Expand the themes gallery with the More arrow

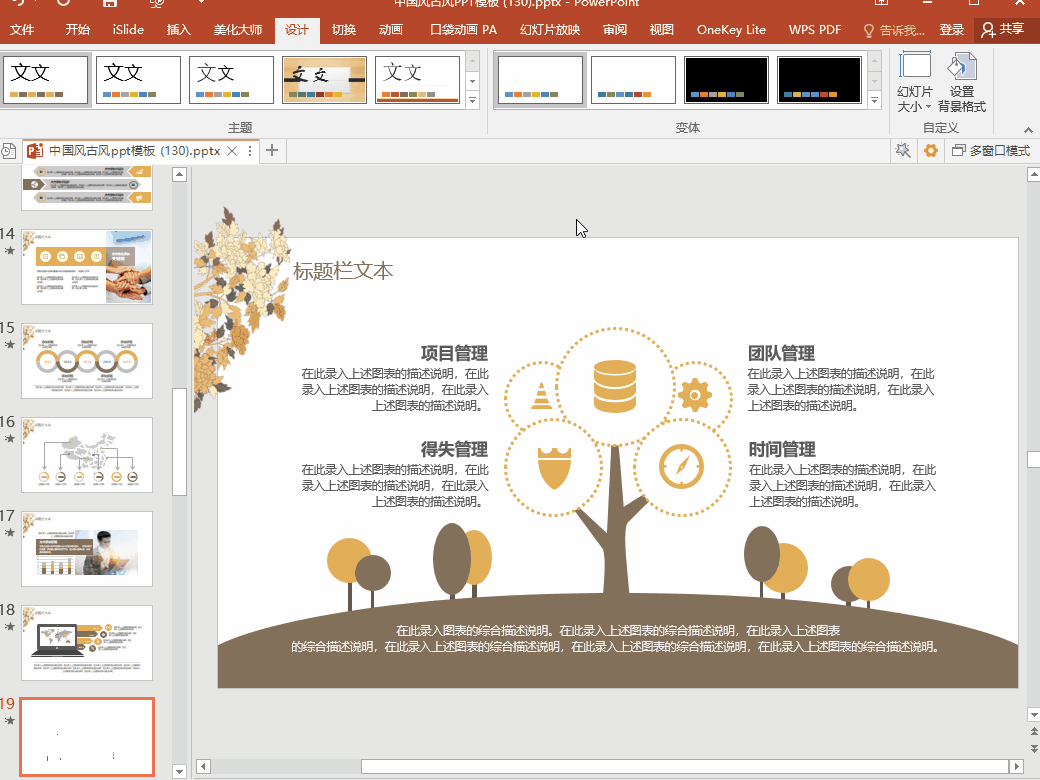(x=472, y=100)
